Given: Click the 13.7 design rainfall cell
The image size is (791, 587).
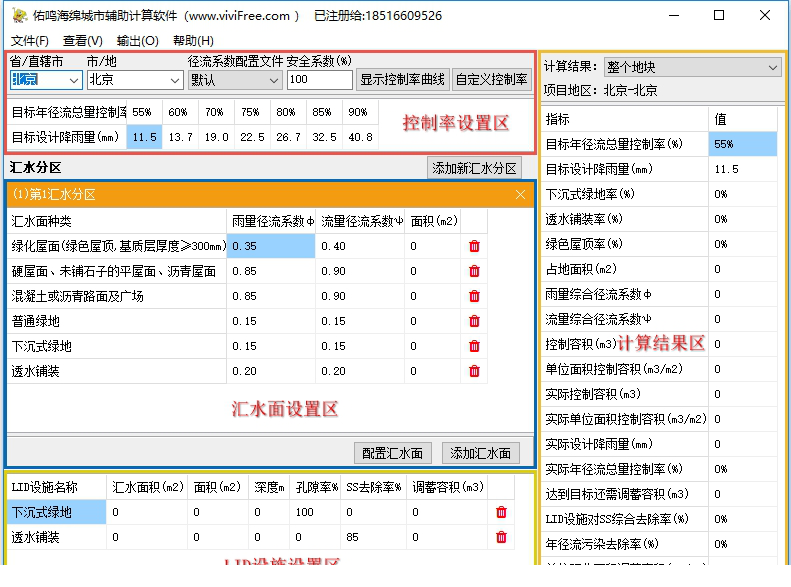Looking at the screenshot, I should point(180,137).
